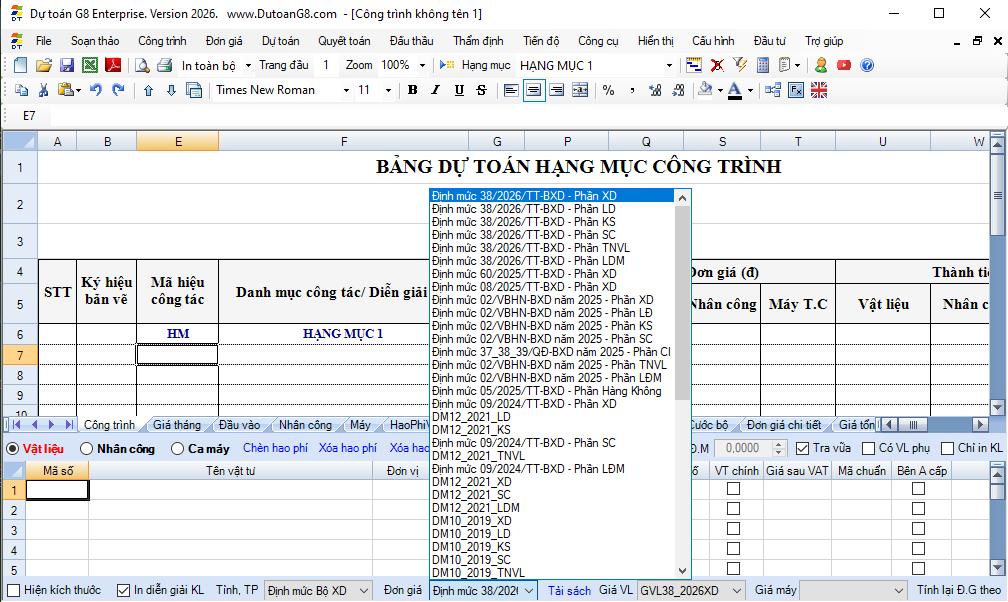Open the calculator tool
Viewport: 1008px width, 602px height.
pos(763,65)
